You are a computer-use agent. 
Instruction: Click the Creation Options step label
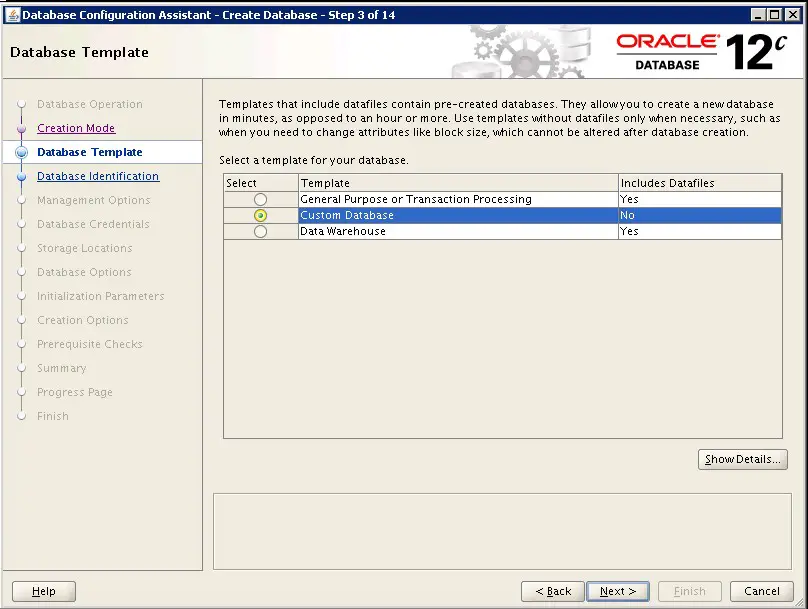tap(82, 320)
